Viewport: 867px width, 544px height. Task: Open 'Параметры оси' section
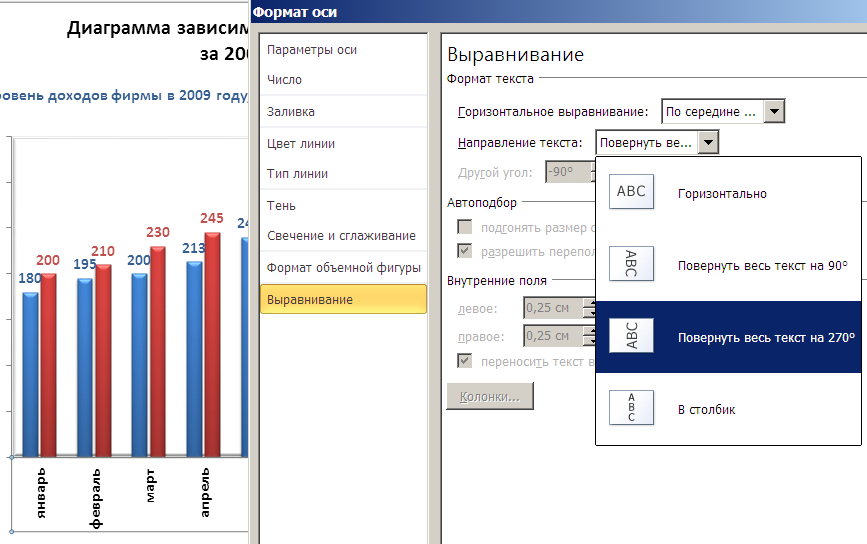coord(343,50)
